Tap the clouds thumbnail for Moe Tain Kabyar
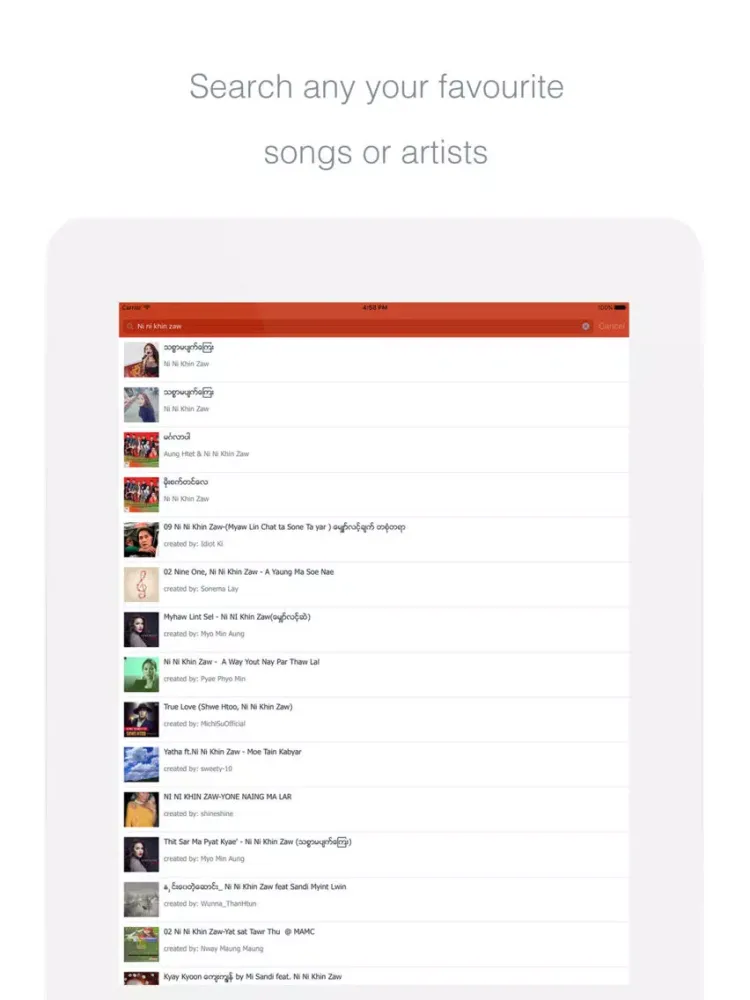Image resolution: width=750 pixels, height=1000 pixels. point(140,763)
